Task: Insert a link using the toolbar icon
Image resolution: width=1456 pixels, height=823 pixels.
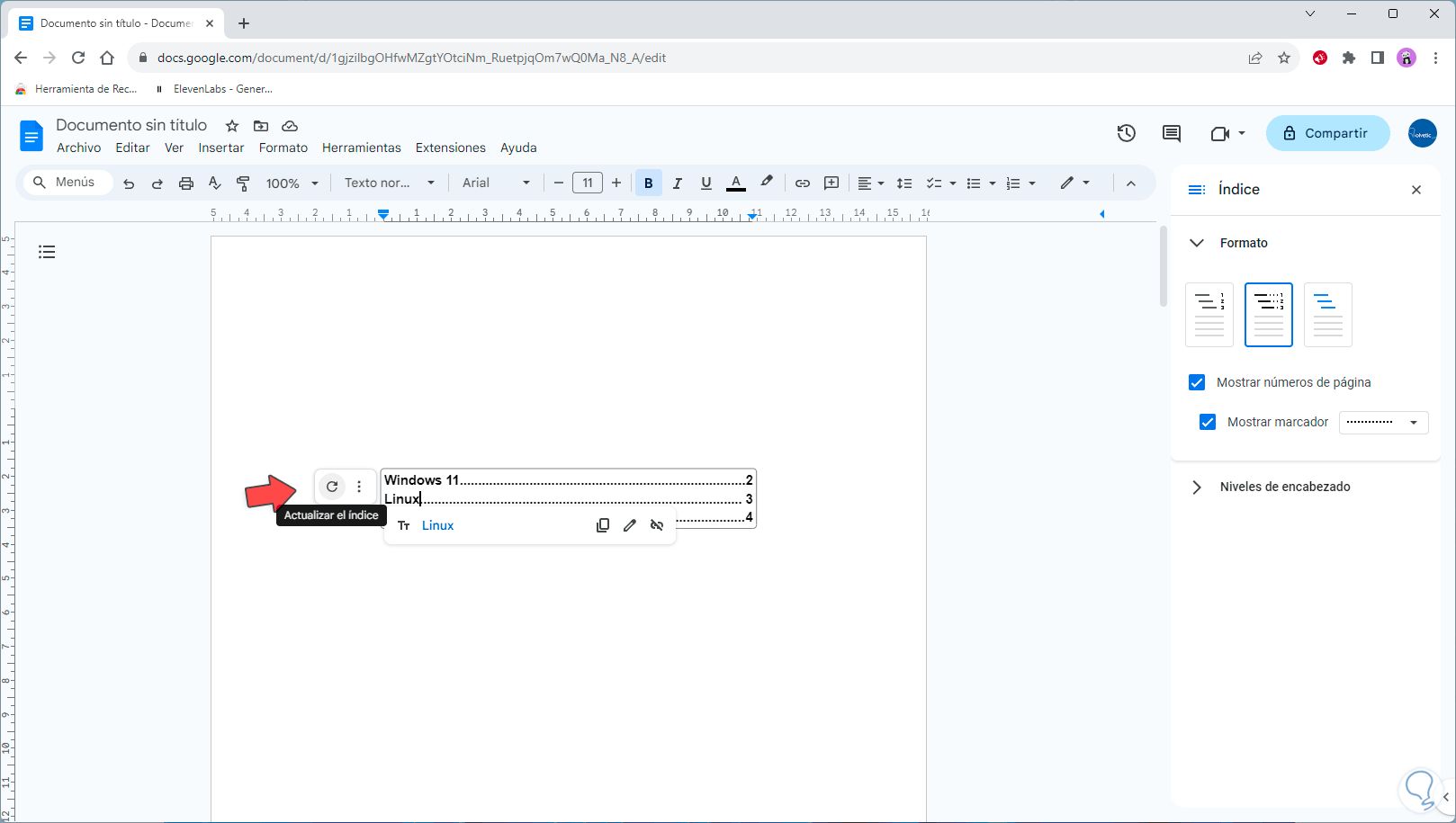Action: pos(803,183)
